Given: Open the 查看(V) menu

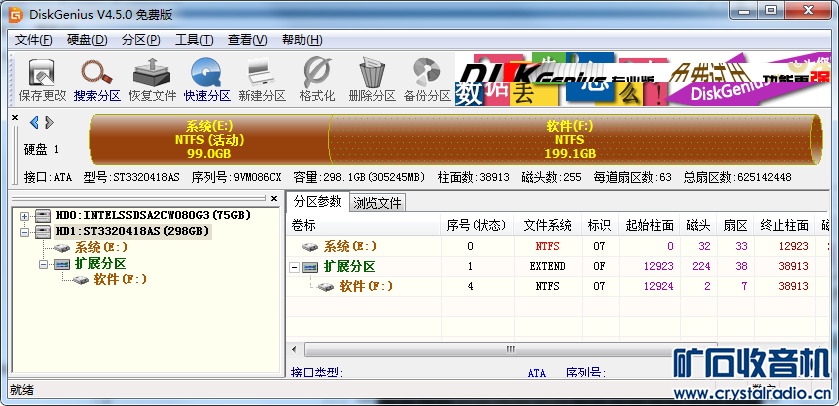Looking at the screenshot, I should [247, 40].
